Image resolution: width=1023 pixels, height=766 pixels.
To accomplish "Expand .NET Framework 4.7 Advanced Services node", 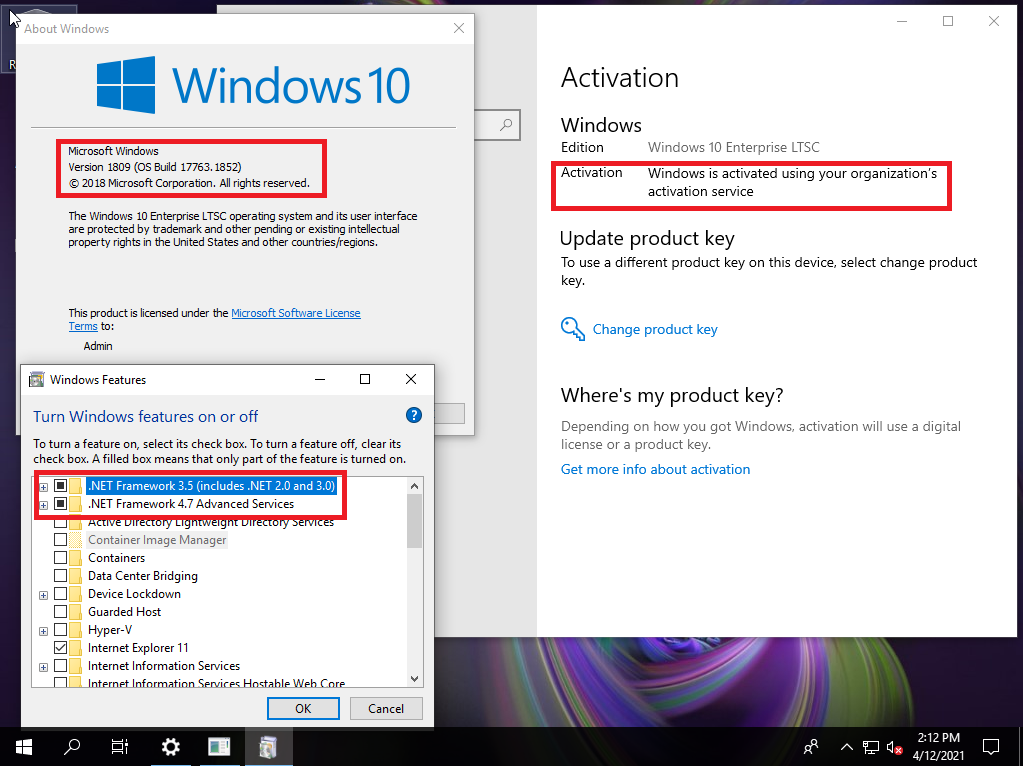I will (43, 505).
